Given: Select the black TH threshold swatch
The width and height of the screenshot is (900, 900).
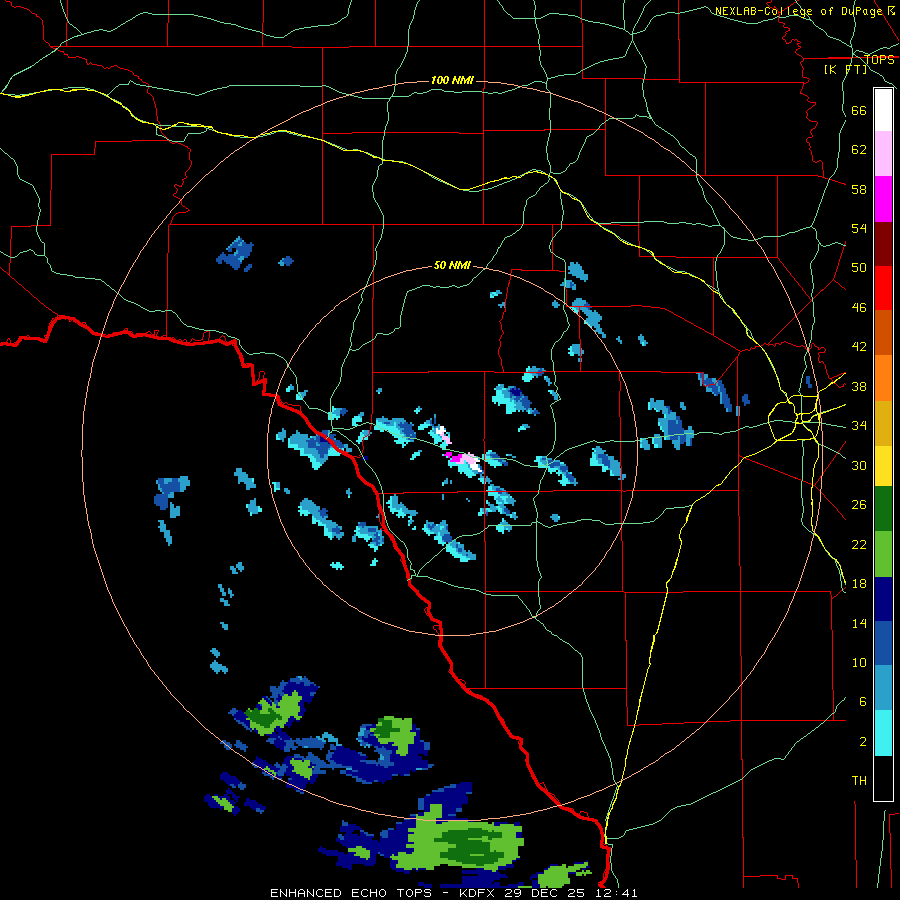Looking at the screenshot, I should point(883,778).
